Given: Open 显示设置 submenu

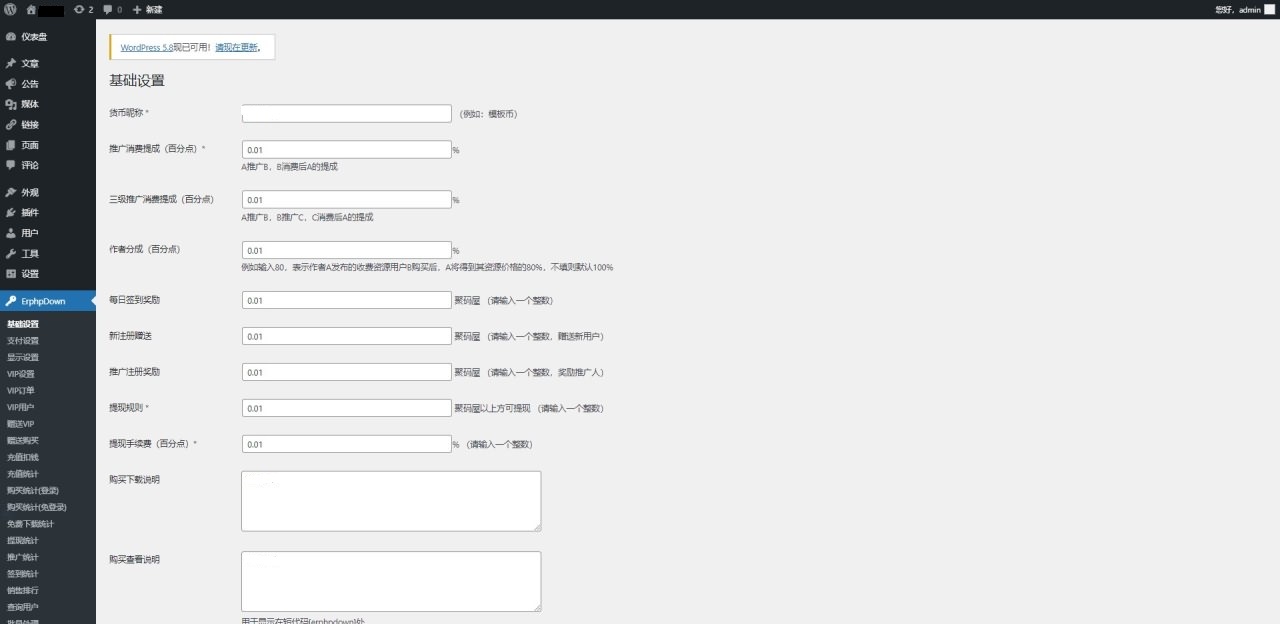Looking at the screenshot, I should [x=23, y=357].
